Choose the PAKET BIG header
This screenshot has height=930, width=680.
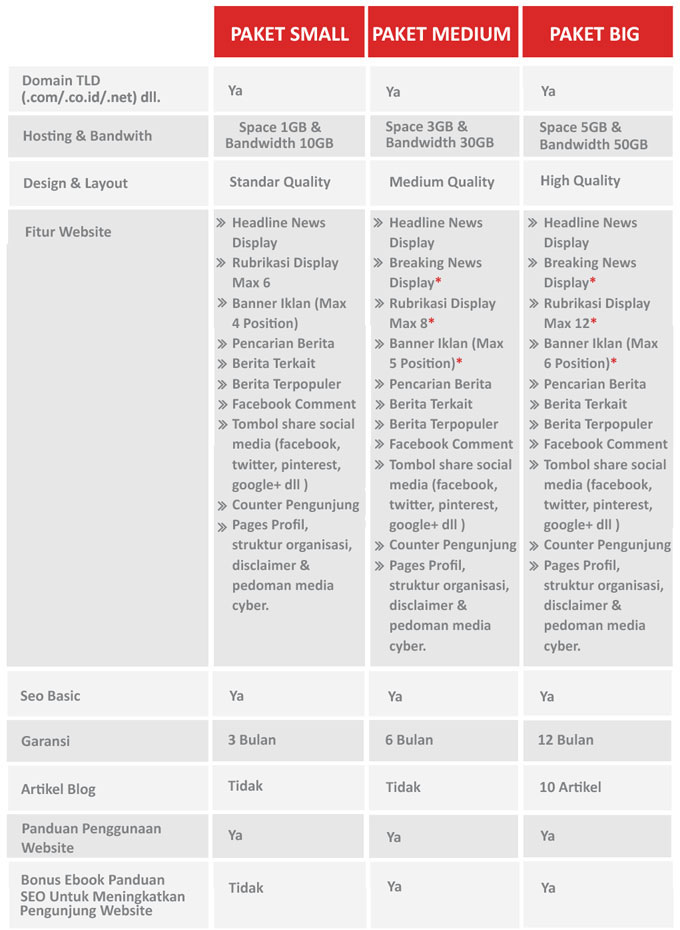597,32
